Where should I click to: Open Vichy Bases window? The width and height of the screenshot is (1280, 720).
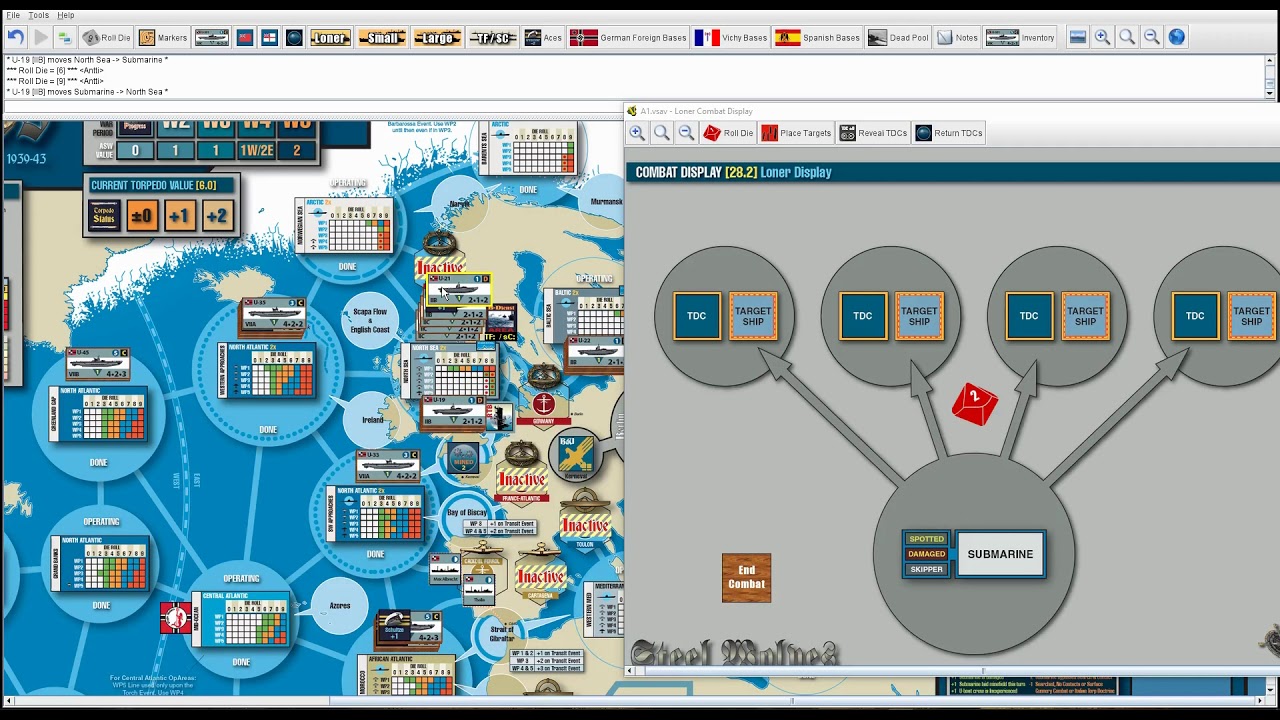click(732, 38)
